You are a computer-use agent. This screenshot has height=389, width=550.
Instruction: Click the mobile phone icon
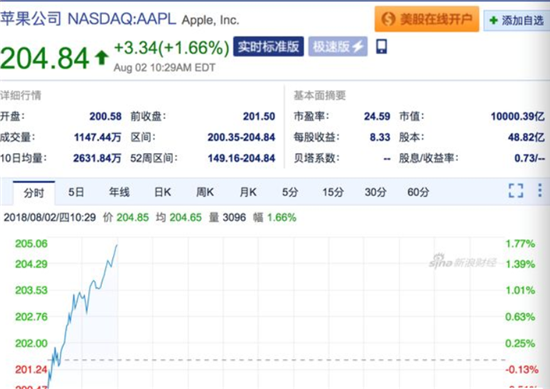(x=382, y=46)
